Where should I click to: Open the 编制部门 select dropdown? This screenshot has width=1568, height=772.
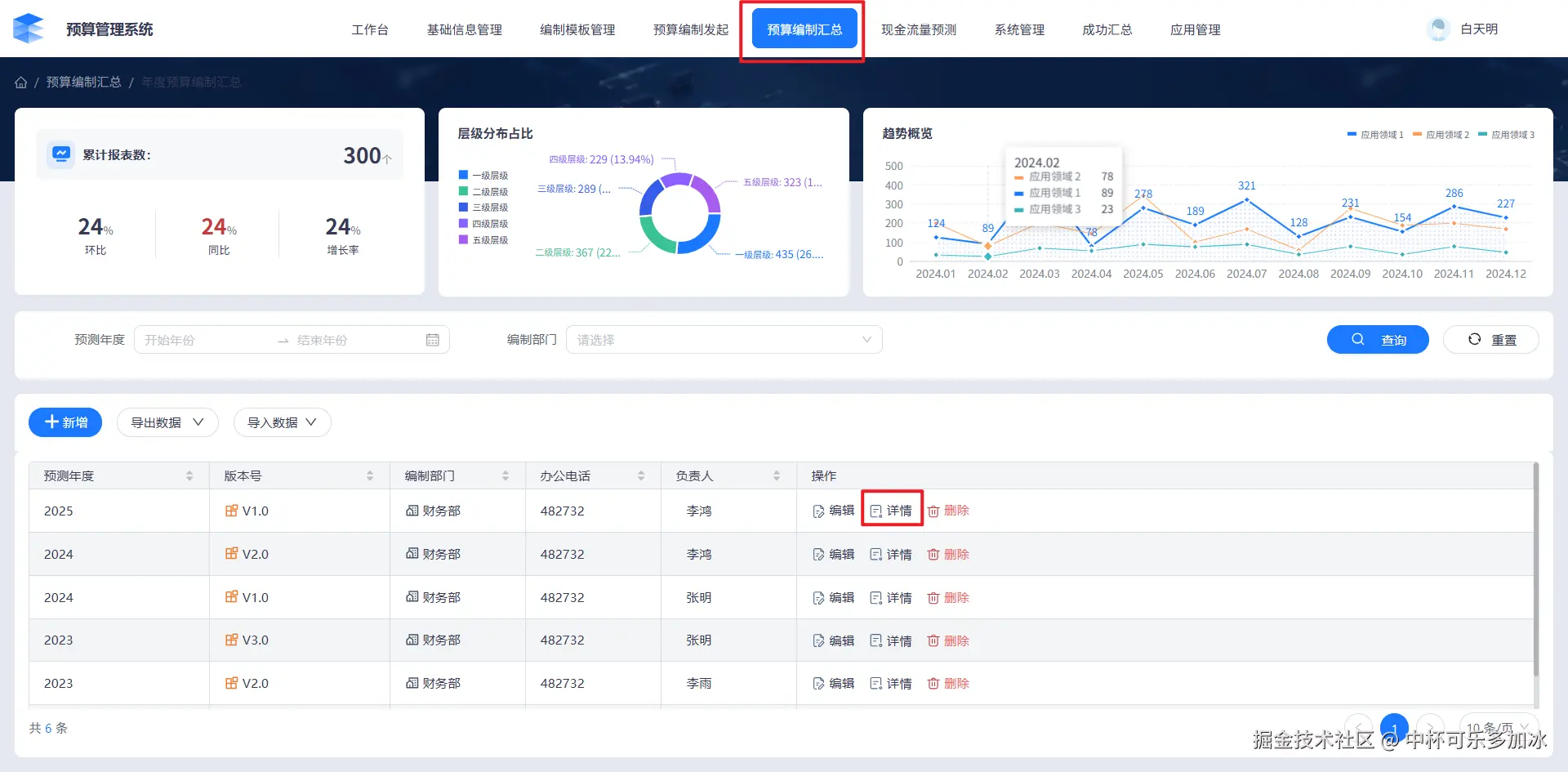click(724, 340)
